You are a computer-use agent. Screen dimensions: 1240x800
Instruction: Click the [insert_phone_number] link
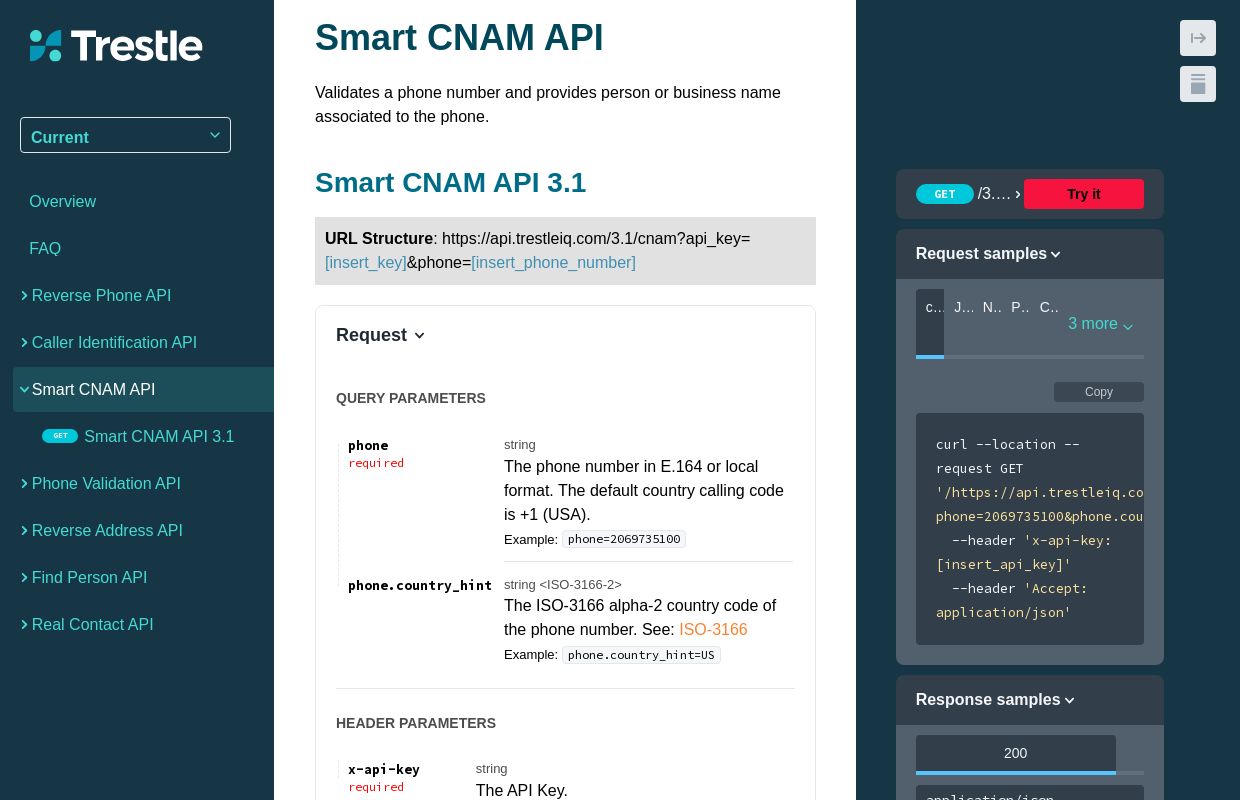(553, 262)
